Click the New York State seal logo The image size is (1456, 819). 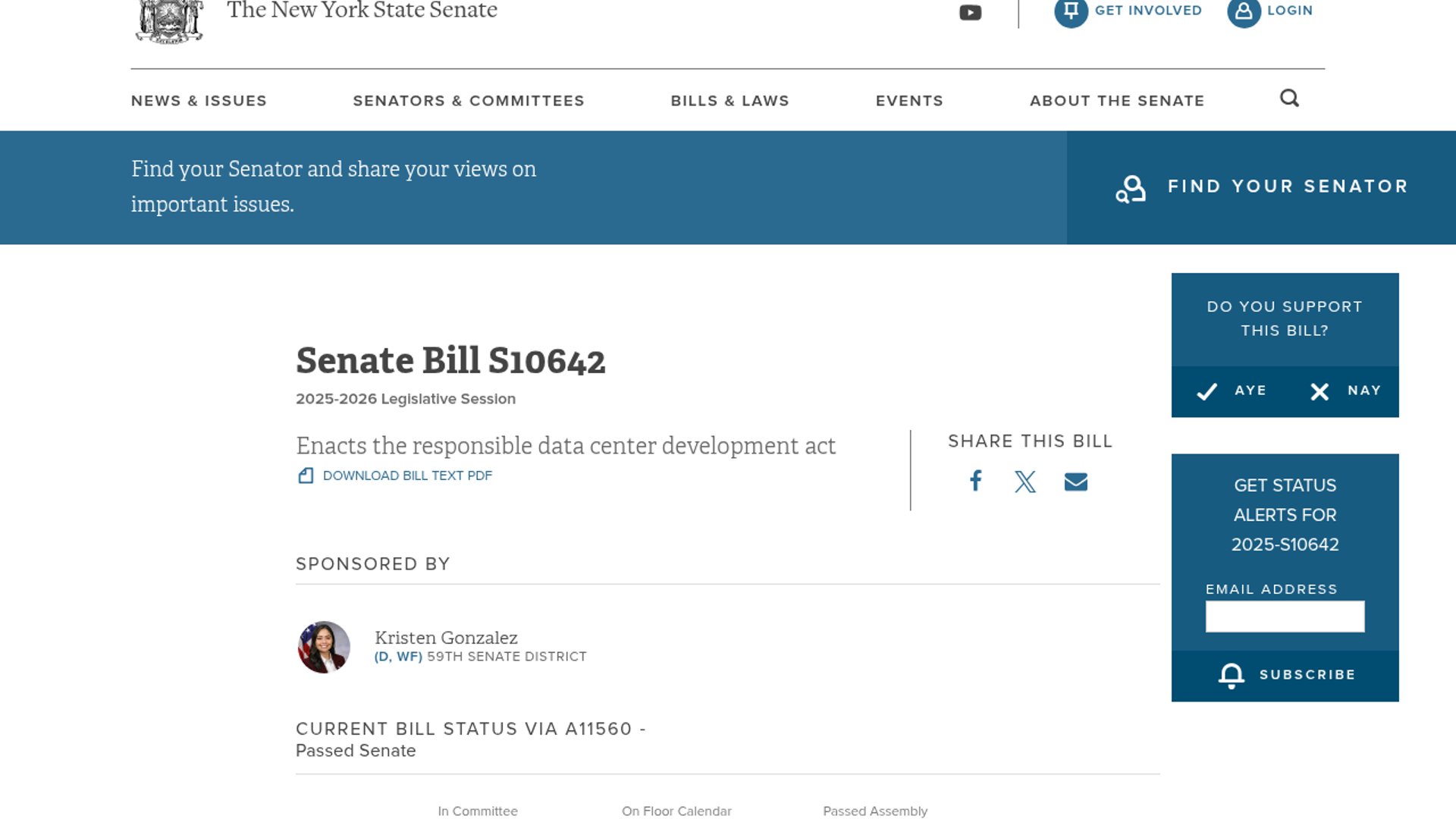(170, 21)
